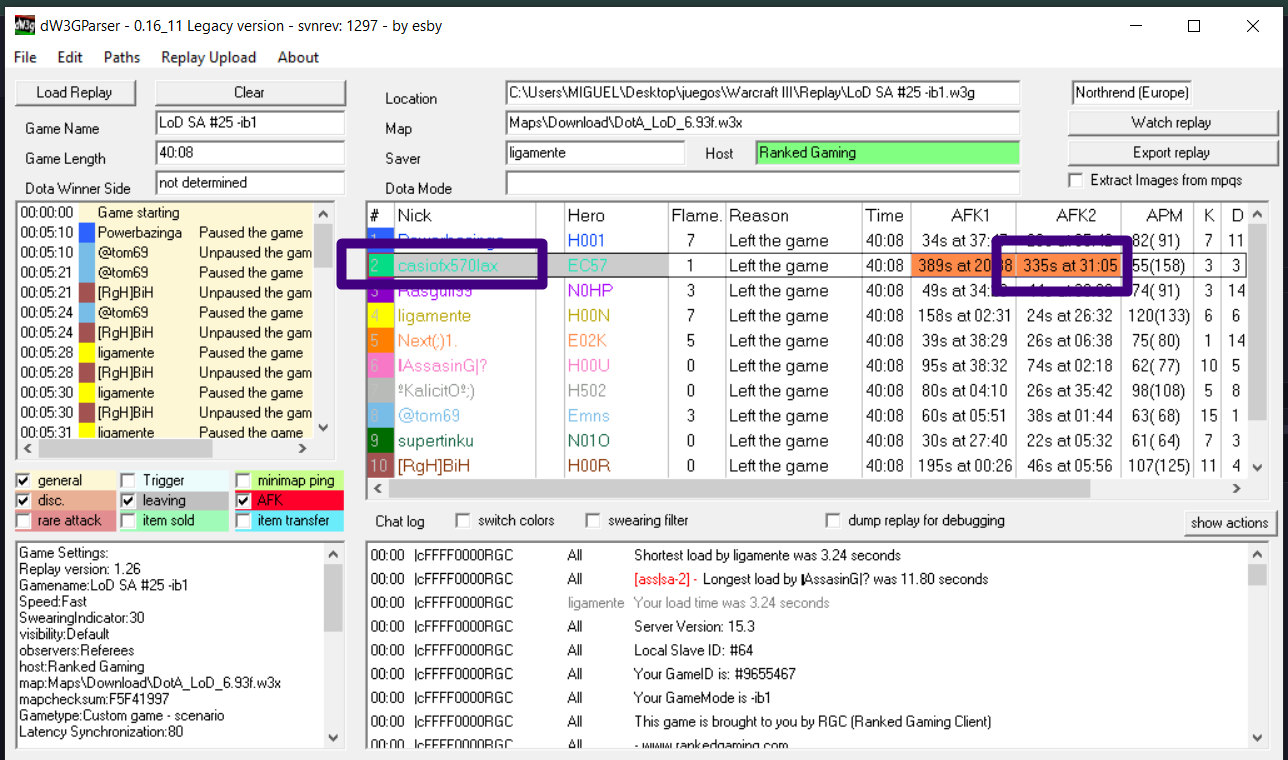
Task: Click chat line 'Your GameID is: #9655467'
Action: [x=715, y=674]
